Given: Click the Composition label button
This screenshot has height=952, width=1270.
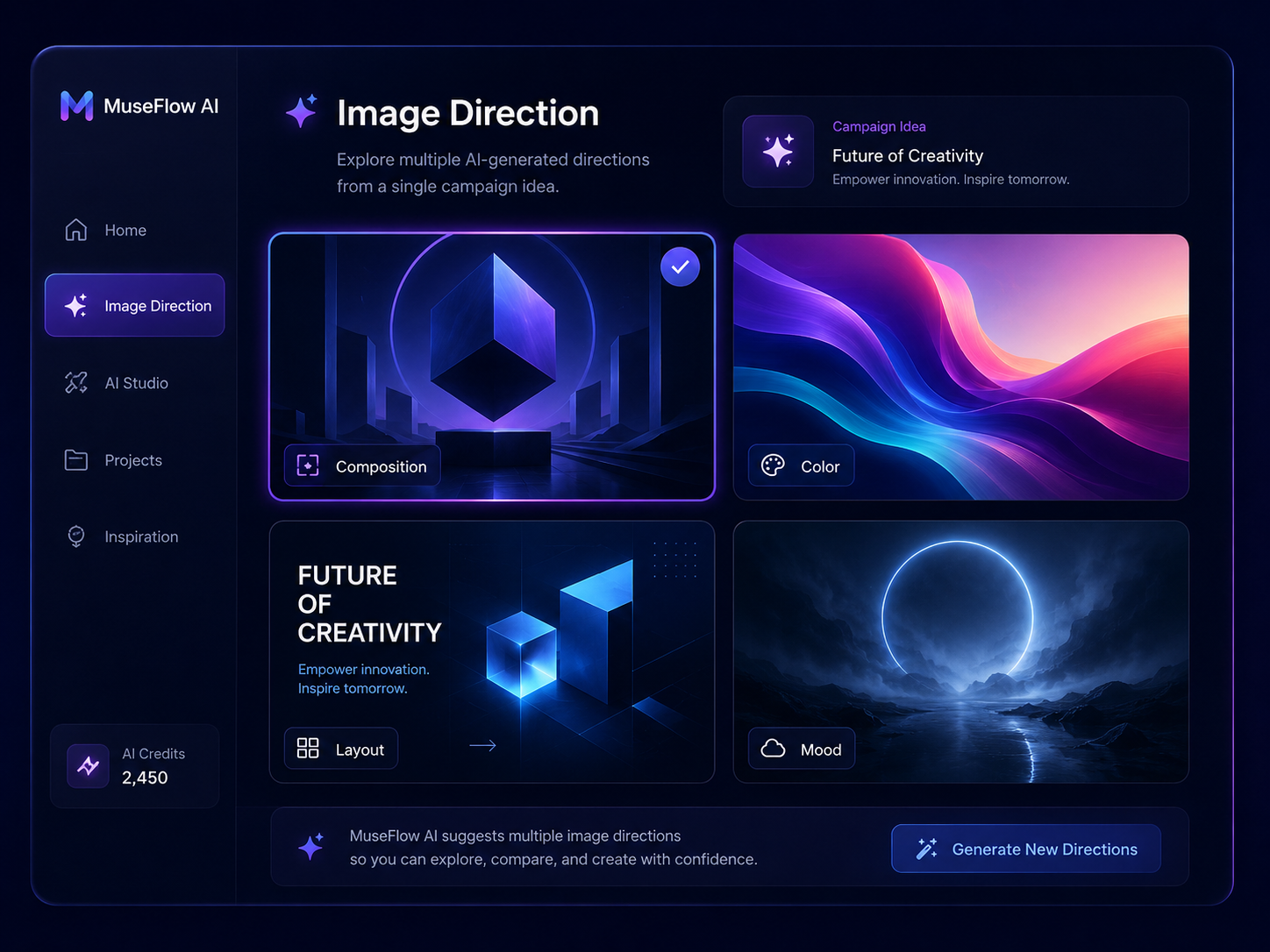Looking at the screenshot, I should pyautogui.click(x=362, y=465).
